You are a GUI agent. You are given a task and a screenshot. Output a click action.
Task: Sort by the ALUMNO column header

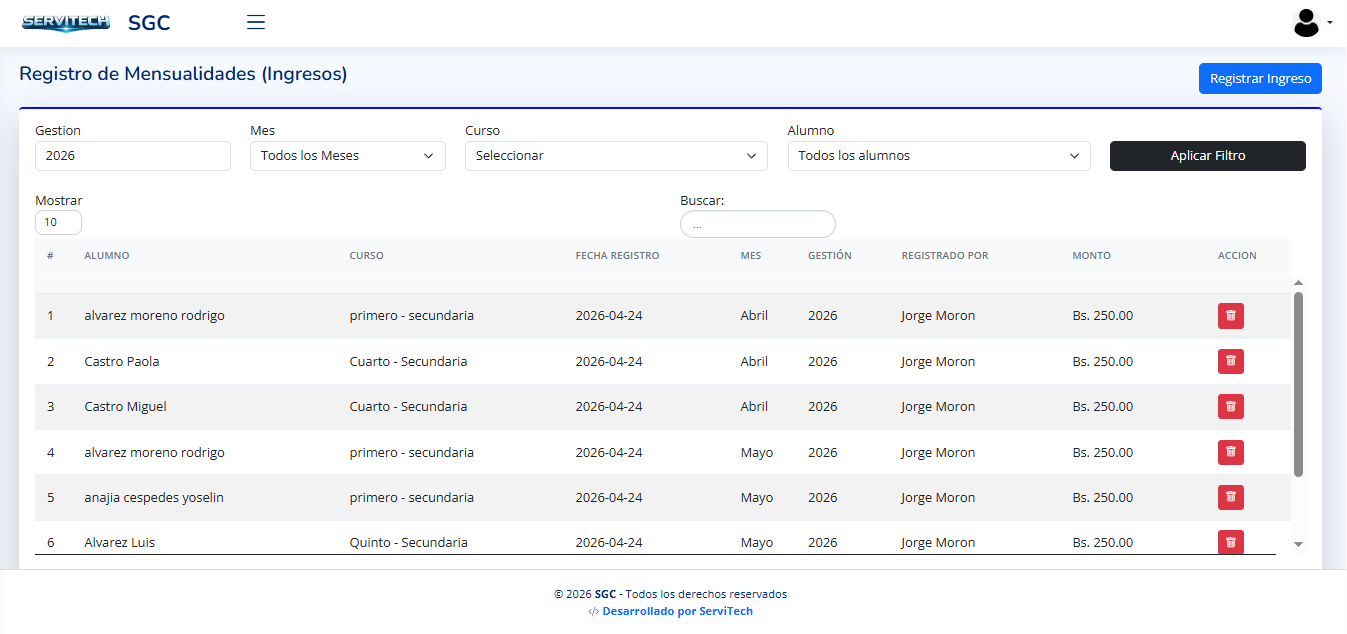[107, 256]
